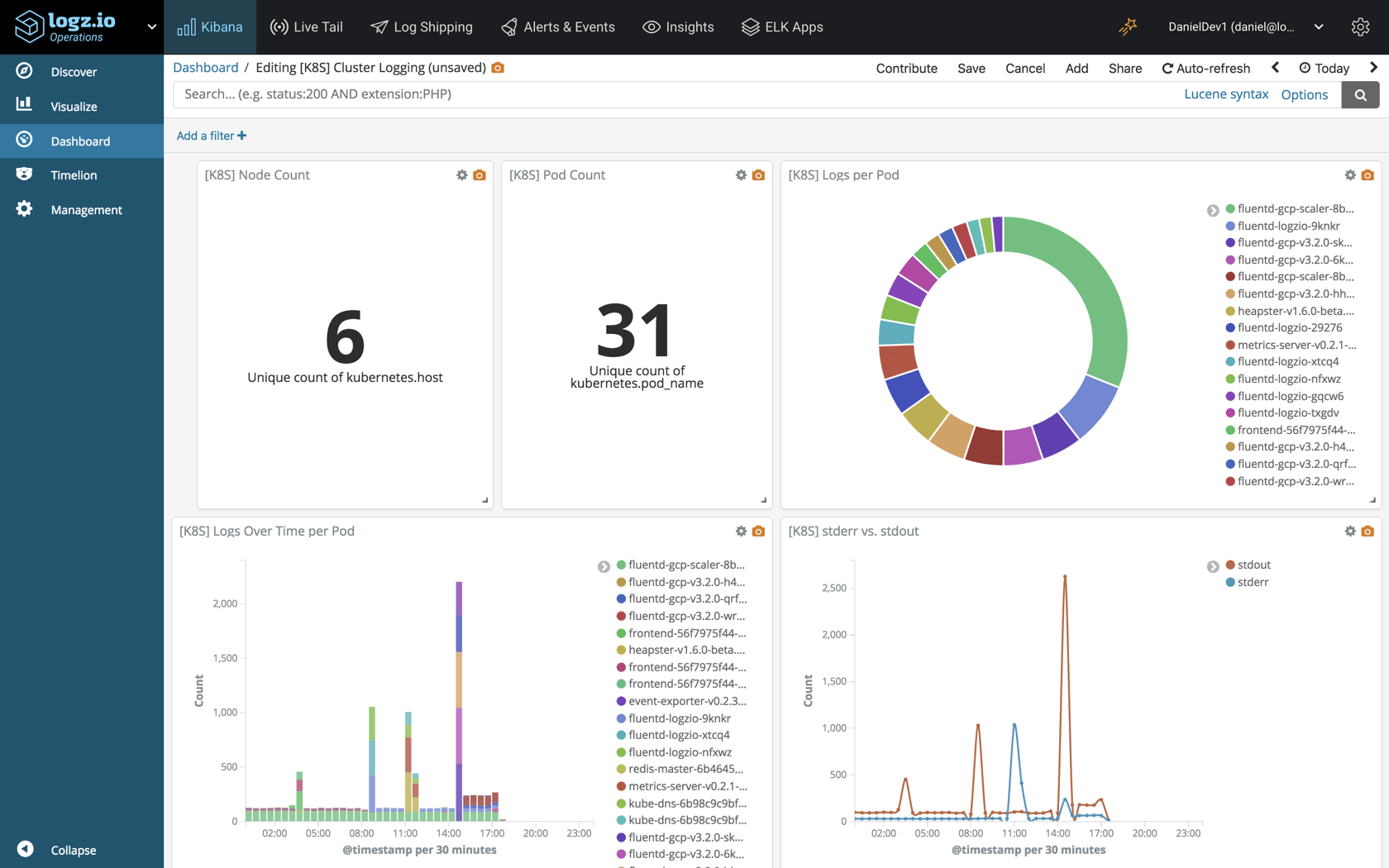Open Timelion from the sidebar
The height and width of the screenshot is (868, 1389).
point(74,174)
